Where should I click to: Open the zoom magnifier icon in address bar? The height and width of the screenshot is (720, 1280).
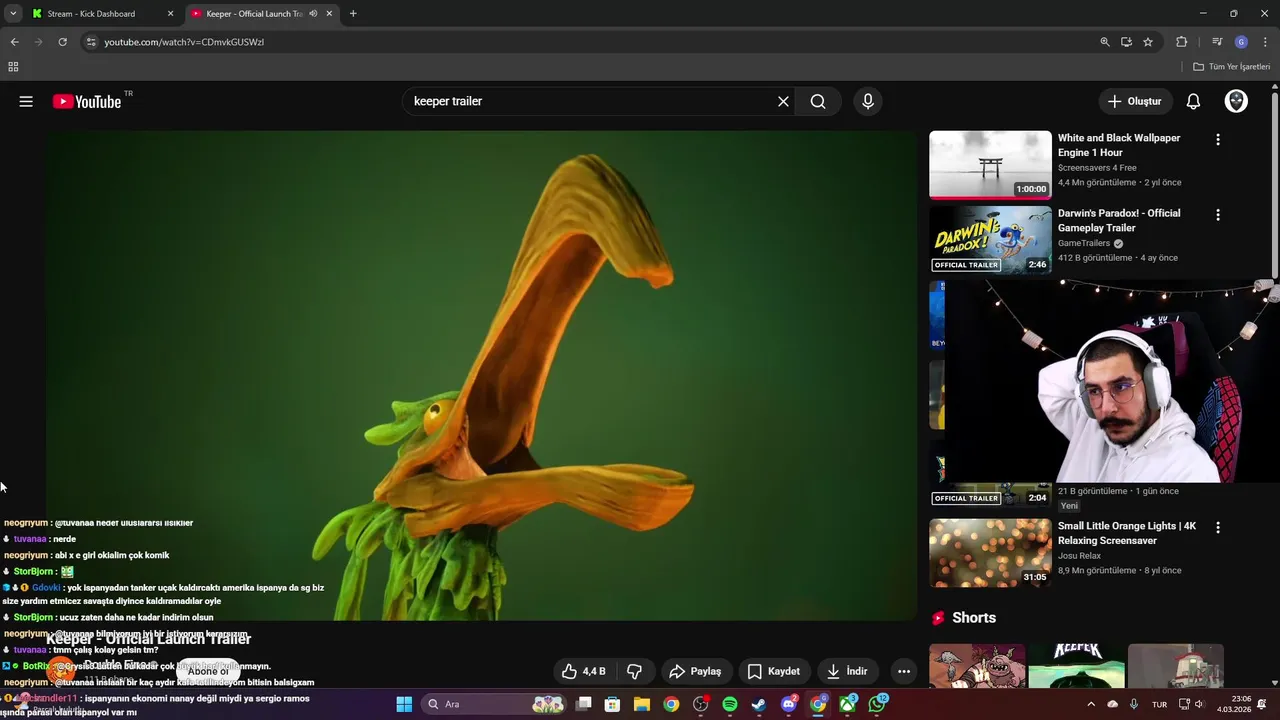pos(1105,42)
